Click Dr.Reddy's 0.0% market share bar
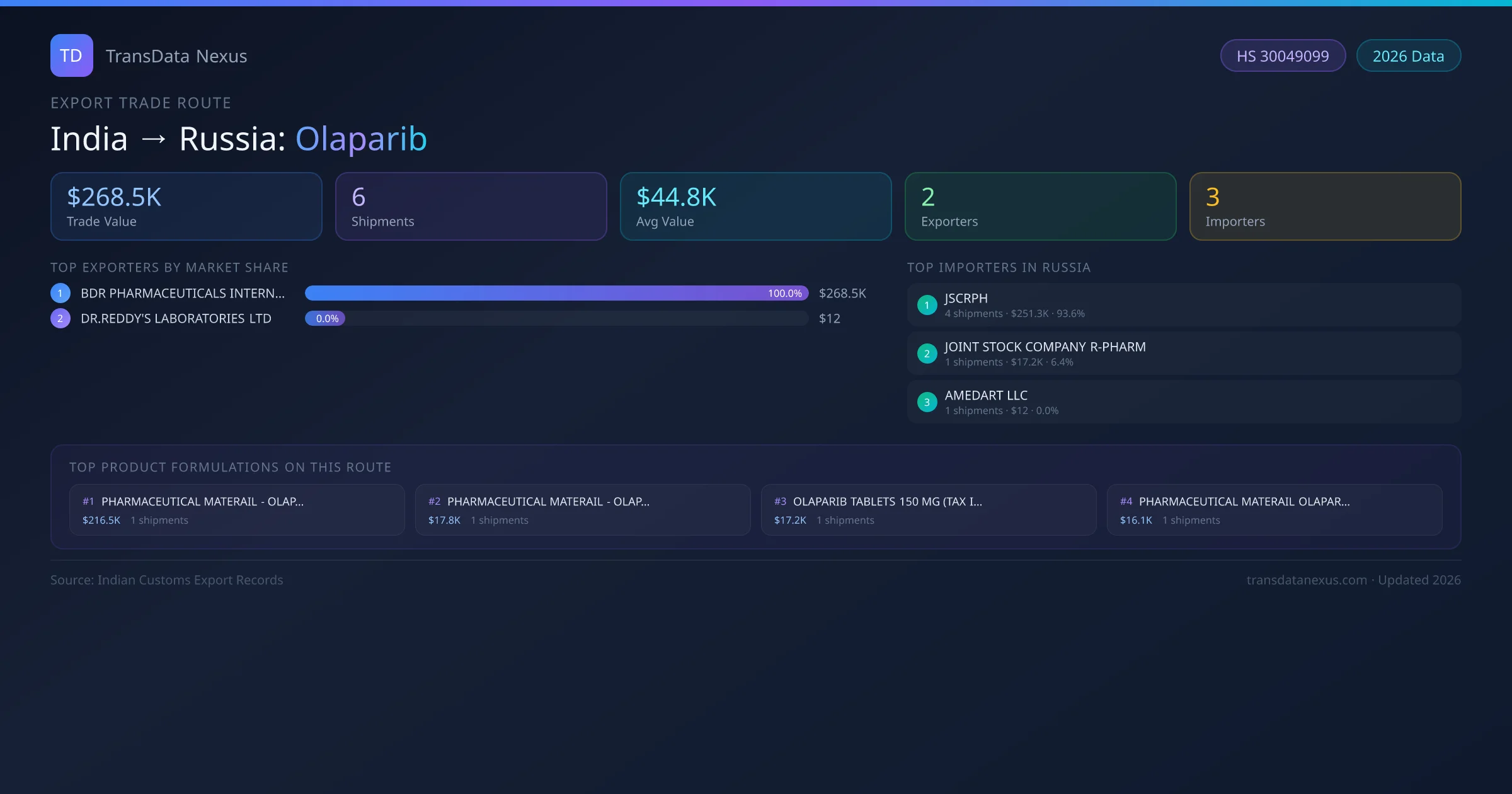 325,318
